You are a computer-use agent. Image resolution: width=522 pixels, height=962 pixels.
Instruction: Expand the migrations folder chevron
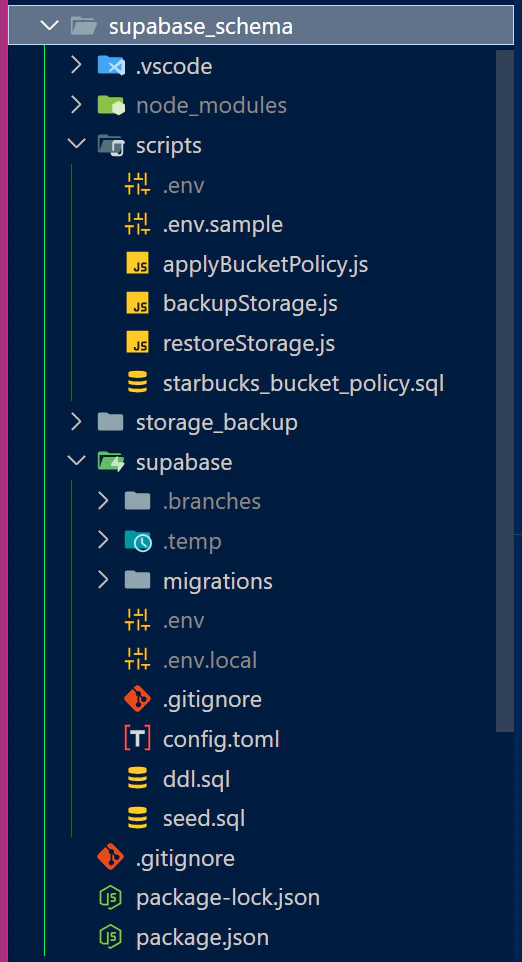point(103,580)
